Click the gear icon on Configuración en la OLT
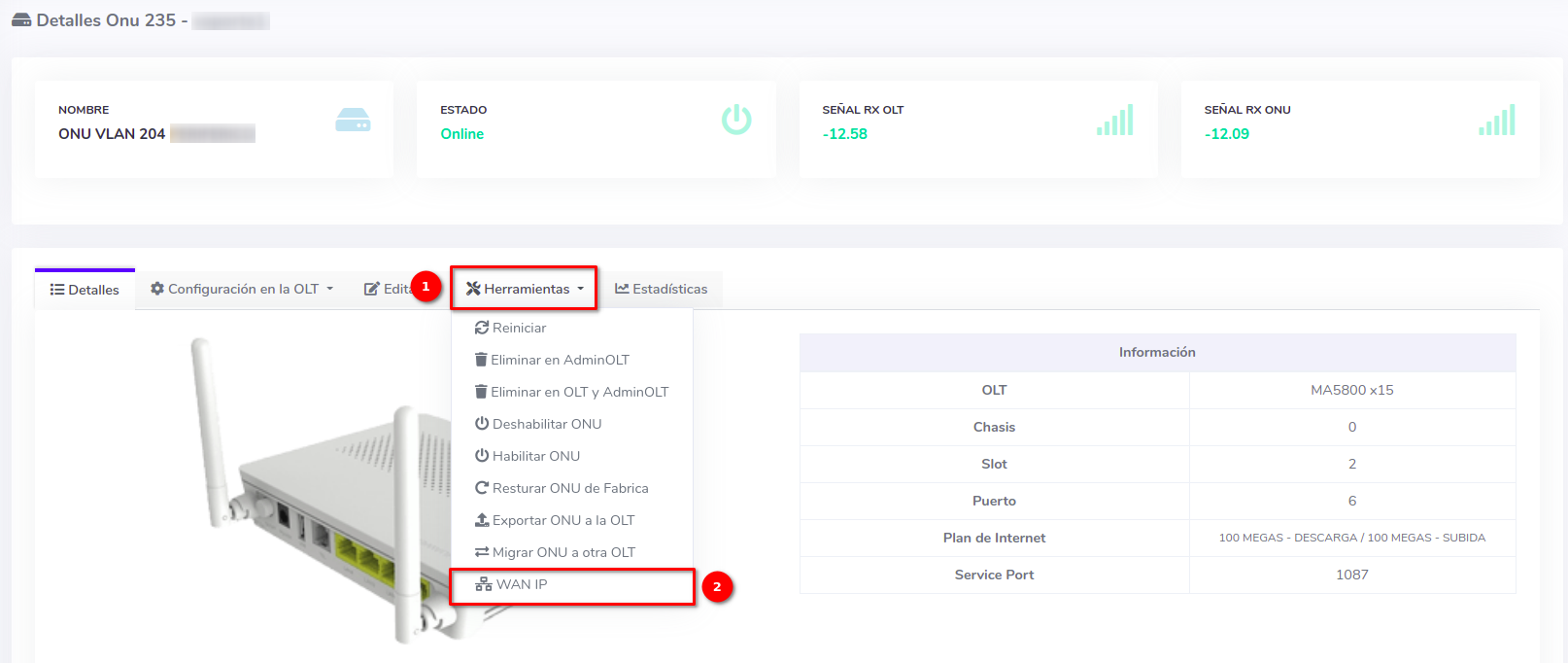This screenshot has height=663, width=1568. [x=157, y=289]
